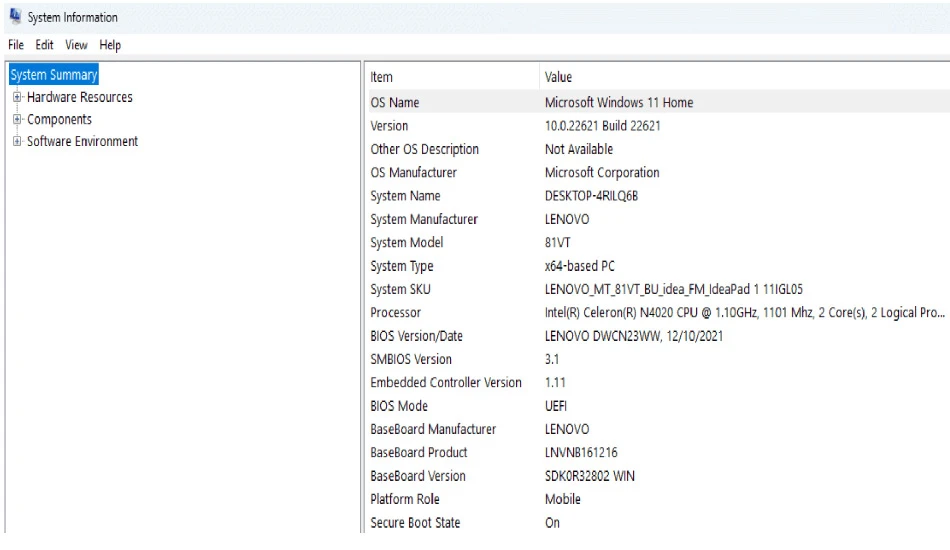
Task: Select the System Manufacturer row
Action: point(659,219)
